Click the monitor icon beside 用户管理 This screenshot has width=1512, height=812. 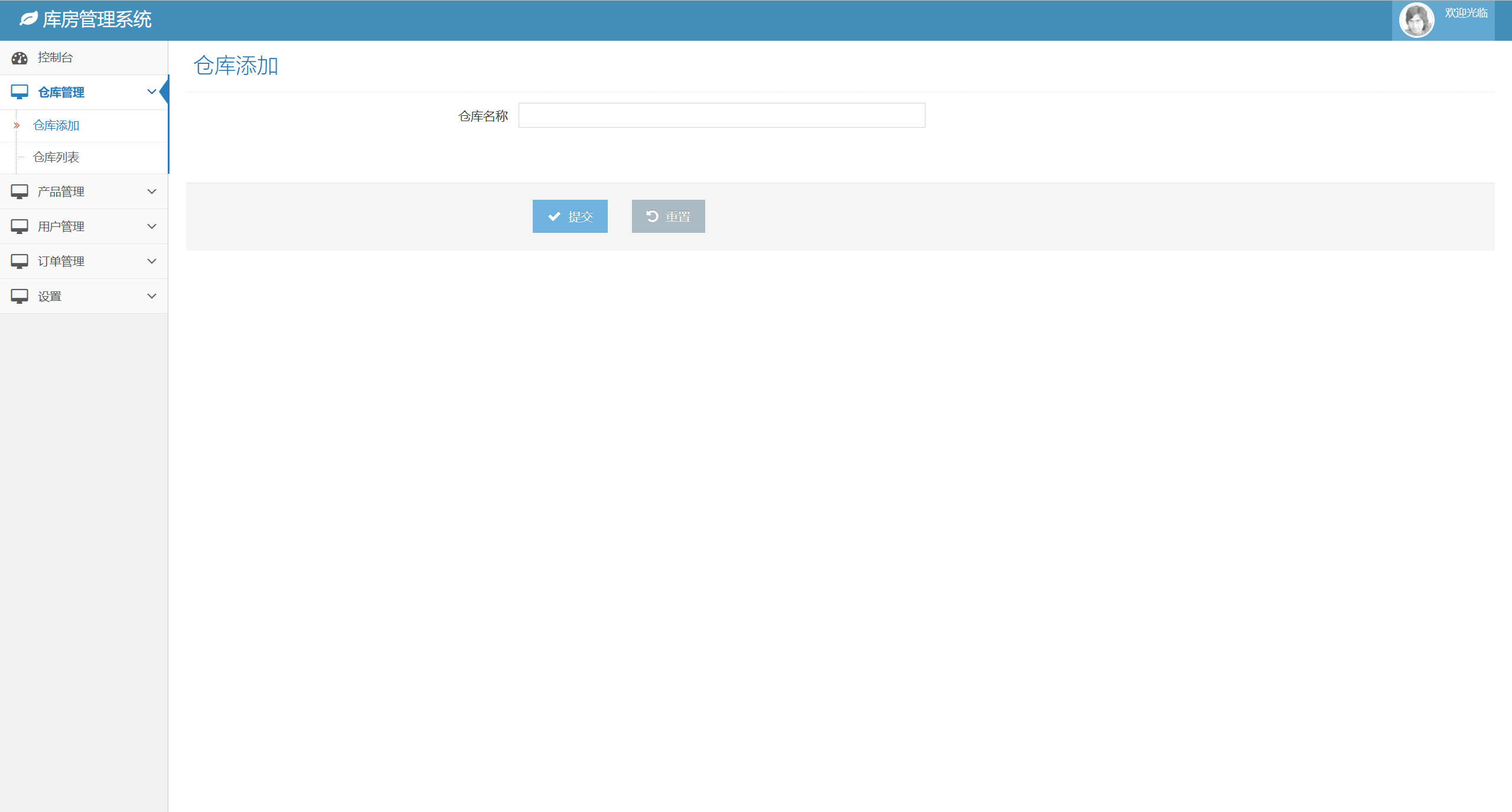point(19,226)
